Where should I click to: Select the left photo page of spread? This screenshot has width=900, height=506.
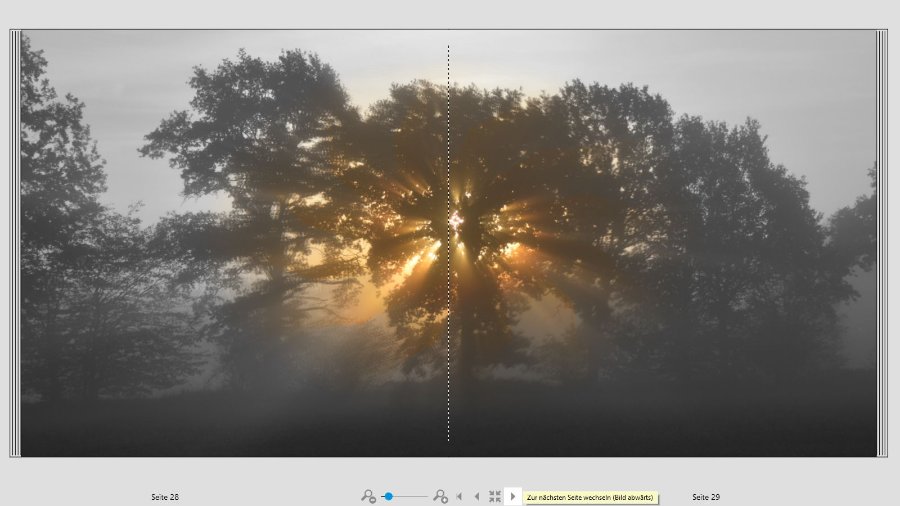point(235,243)
